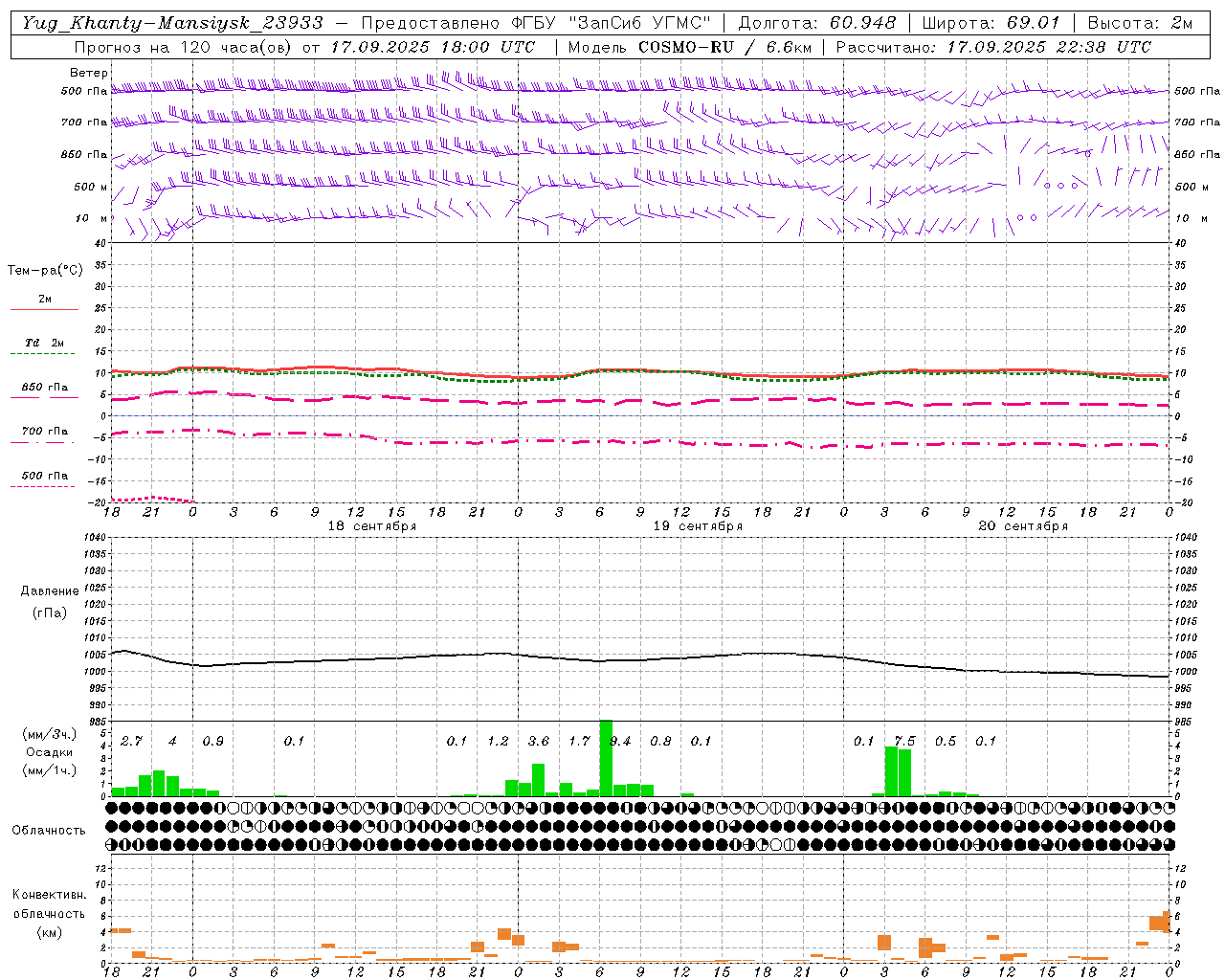
Task: Click the (мм/3ч.) unit label
Action: [x=49, y=735]
